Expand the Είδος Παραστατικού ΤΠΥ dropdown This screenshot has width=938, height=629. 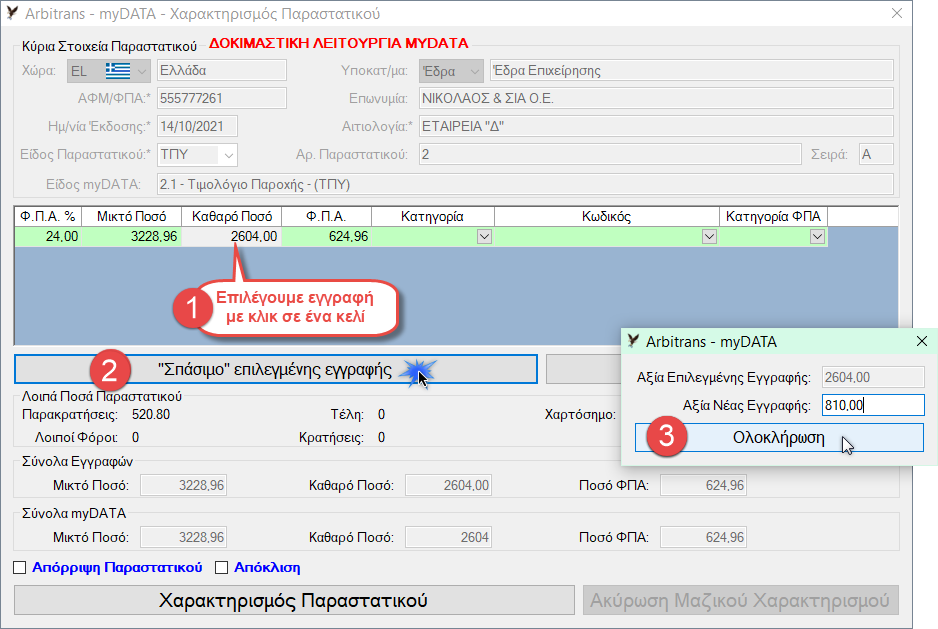(x=229, y=156)
